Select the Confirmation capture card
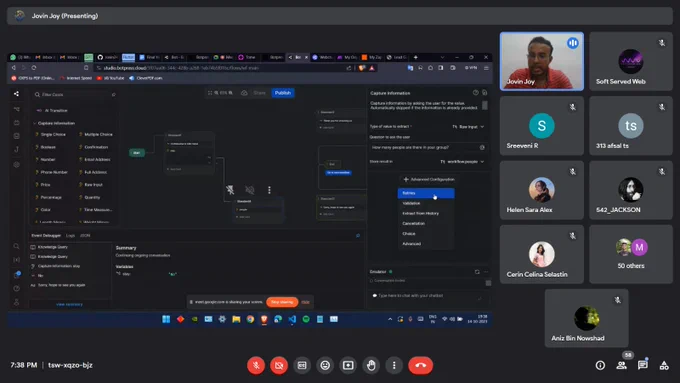 94,147
